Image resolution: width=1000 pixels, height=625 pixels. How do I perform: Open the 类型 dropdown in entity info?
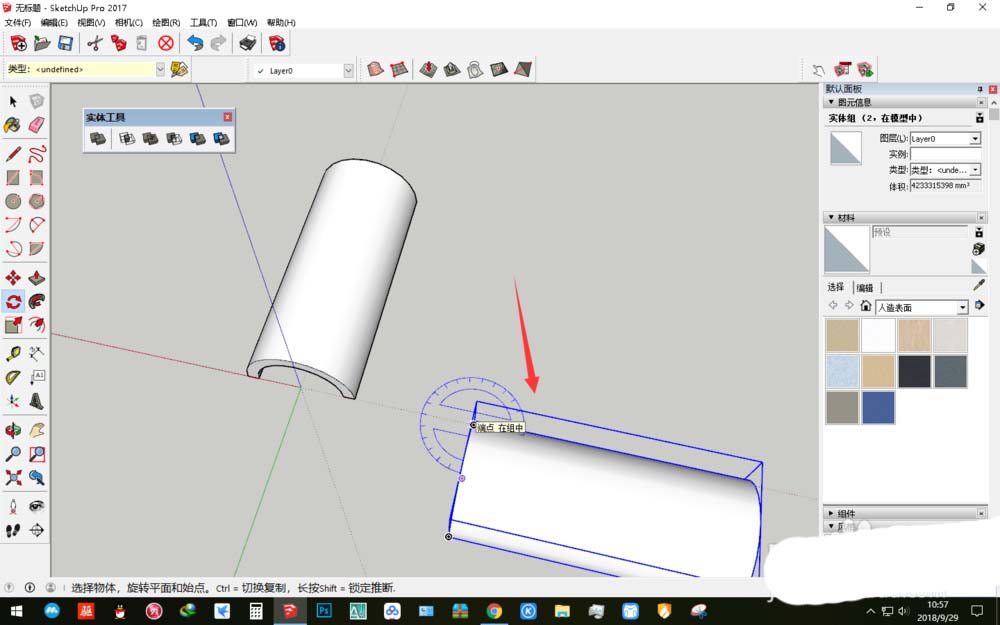click(974, 170)
